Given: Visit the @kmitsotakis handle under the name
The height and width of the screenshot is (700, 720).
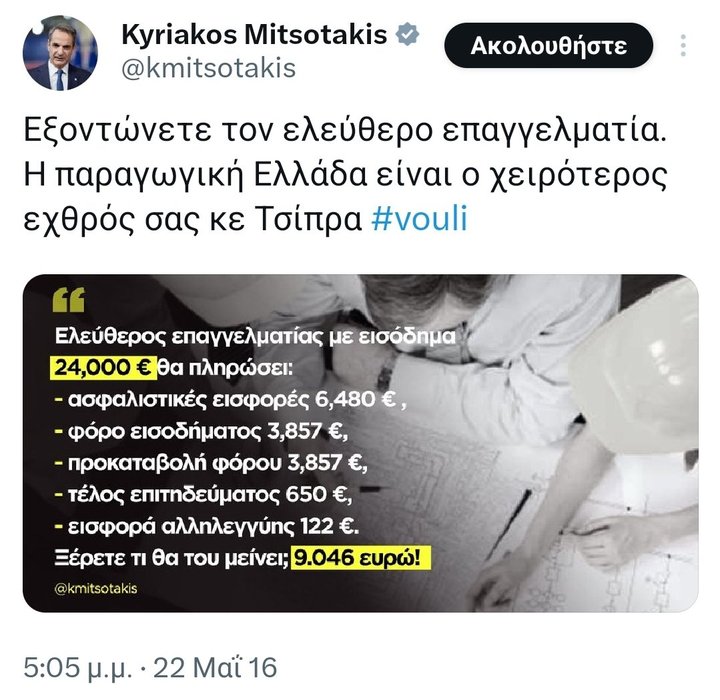Looking at the screenshot, I should coord(208,68).
